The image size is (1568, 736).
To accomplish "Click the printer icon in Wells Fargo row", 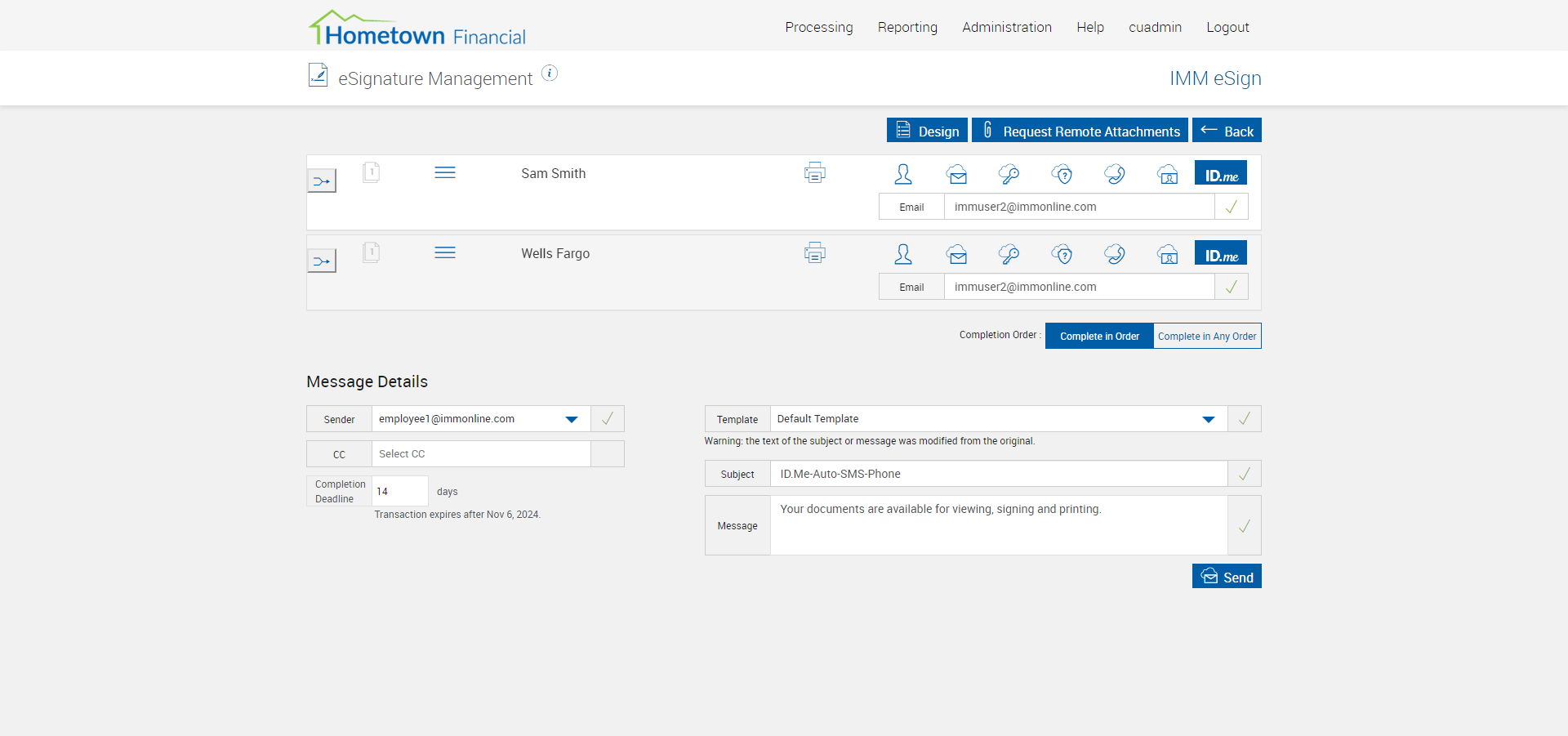I will (x=815, y=252).
